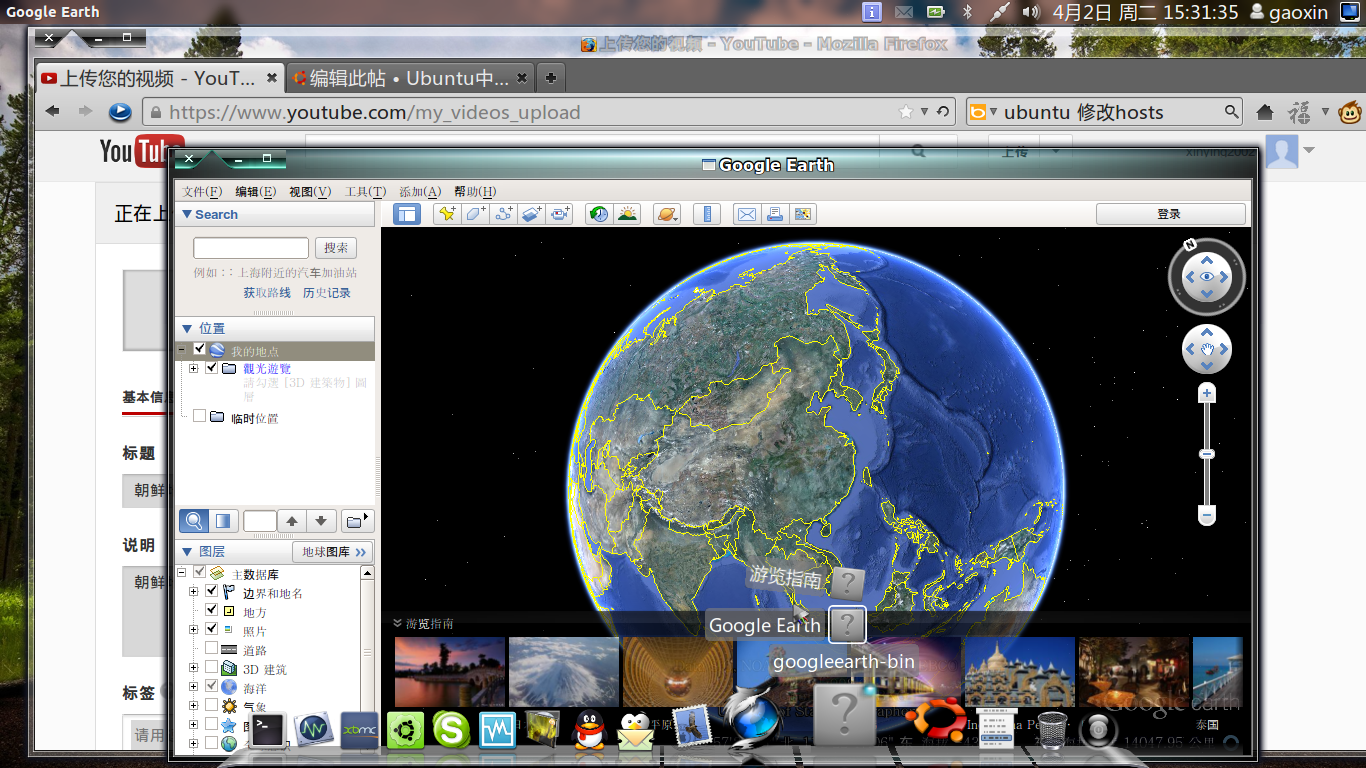Toggle the 边界和地名 layer checkbox
The height and width of the screenshot is (768, 1366).
pyautogui.click(x=212, y=592)
